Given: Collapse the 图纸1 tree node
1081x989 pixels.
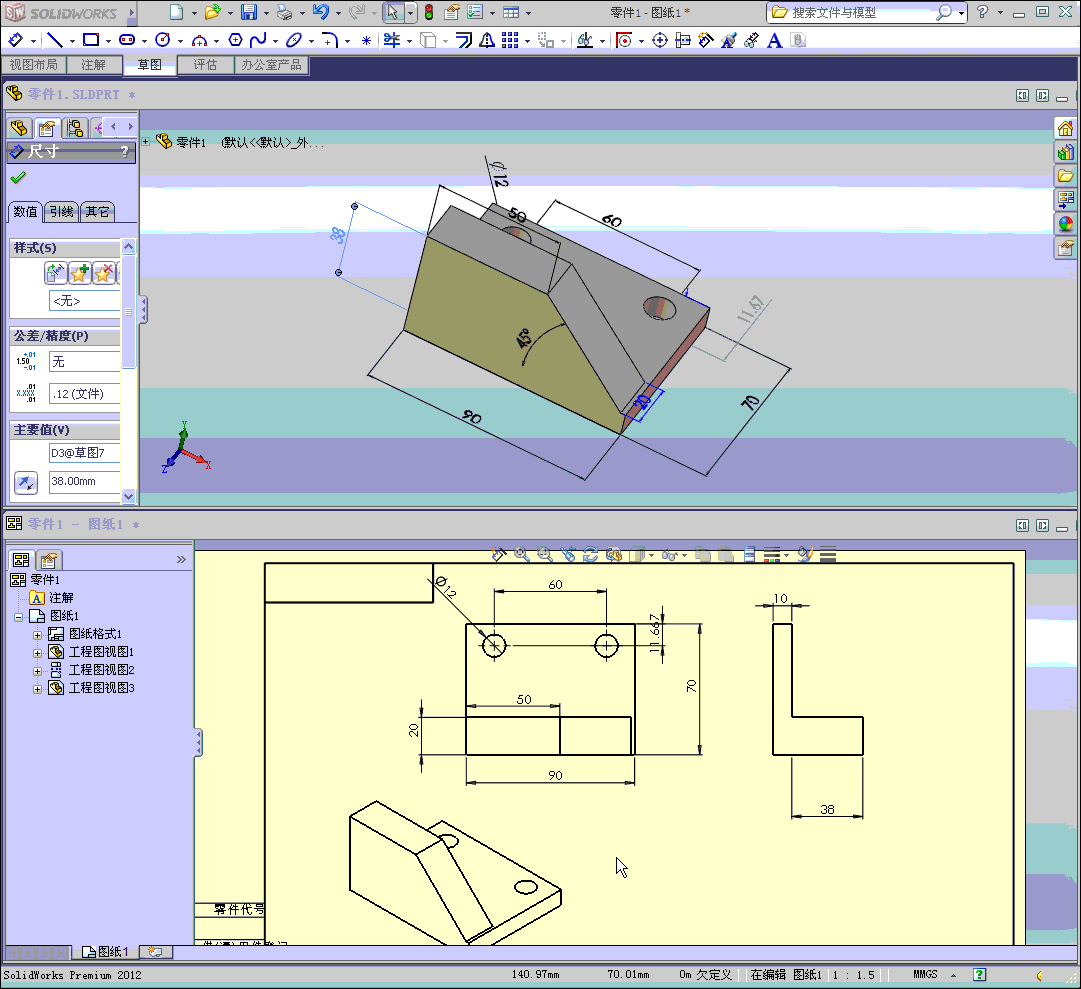Looking at the screenshot, I should [x=19, y=617].
